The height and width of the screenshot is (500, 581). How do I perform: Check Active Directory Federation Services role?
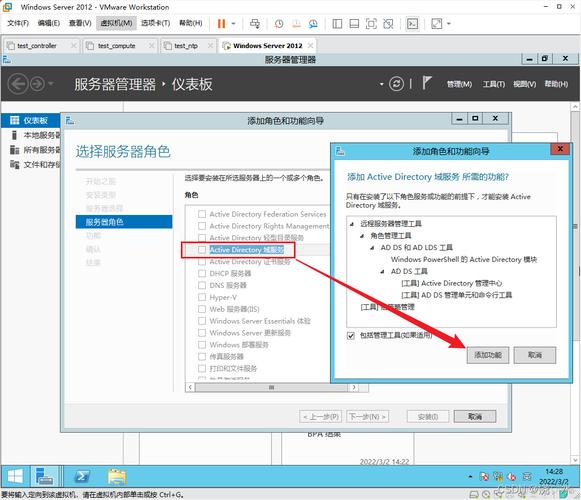point(202,214)
